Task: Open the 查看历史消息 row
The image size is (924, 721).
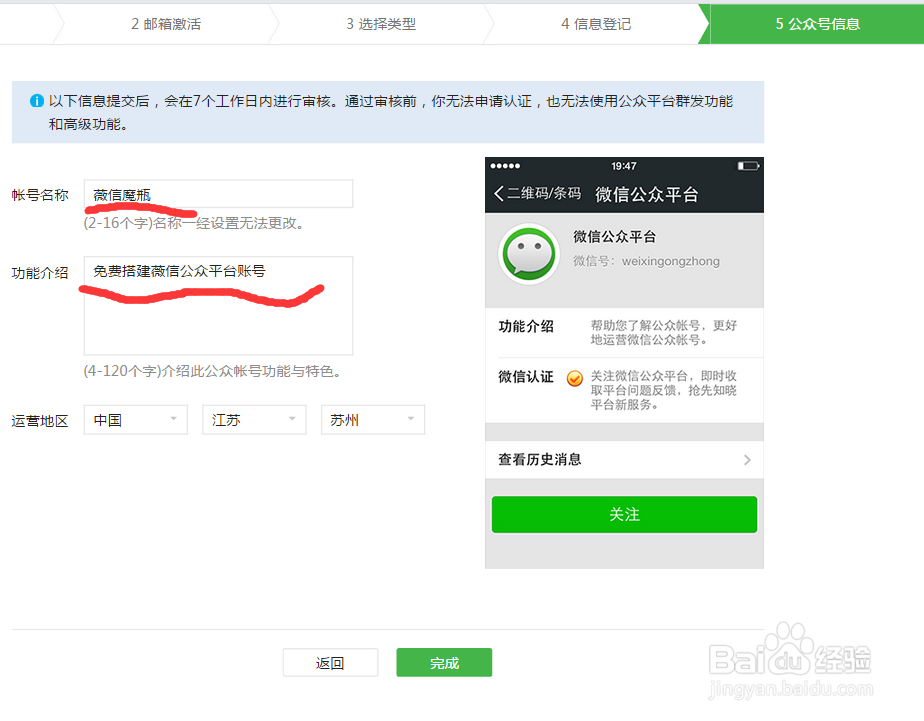Action: [624, 459]
